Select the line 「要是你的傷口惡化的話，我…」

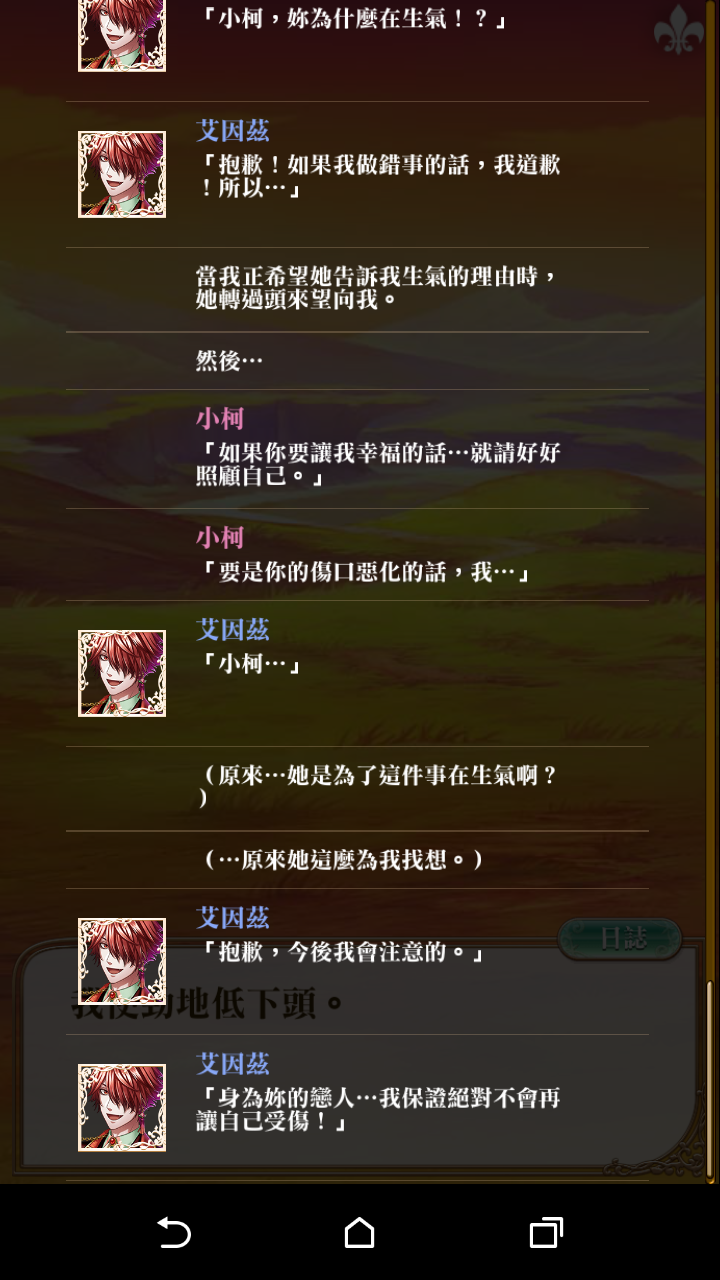[363, 572]
